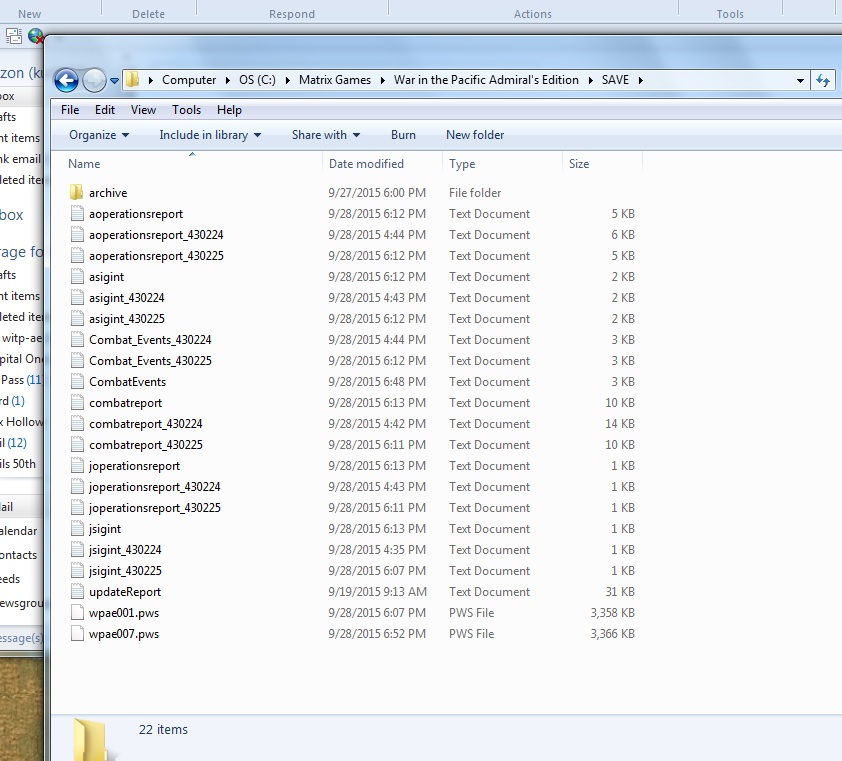
Task: Navigate to OS (C:) in the breadcrumb
Action: click(257, 80)
